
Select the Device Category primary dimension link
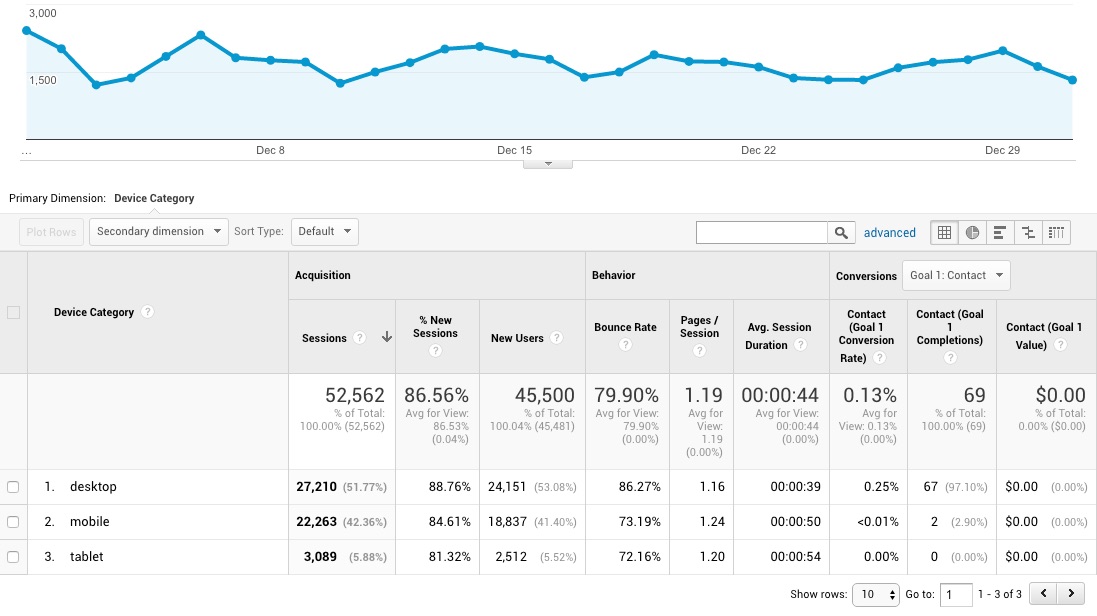click(x=154, y=198)
